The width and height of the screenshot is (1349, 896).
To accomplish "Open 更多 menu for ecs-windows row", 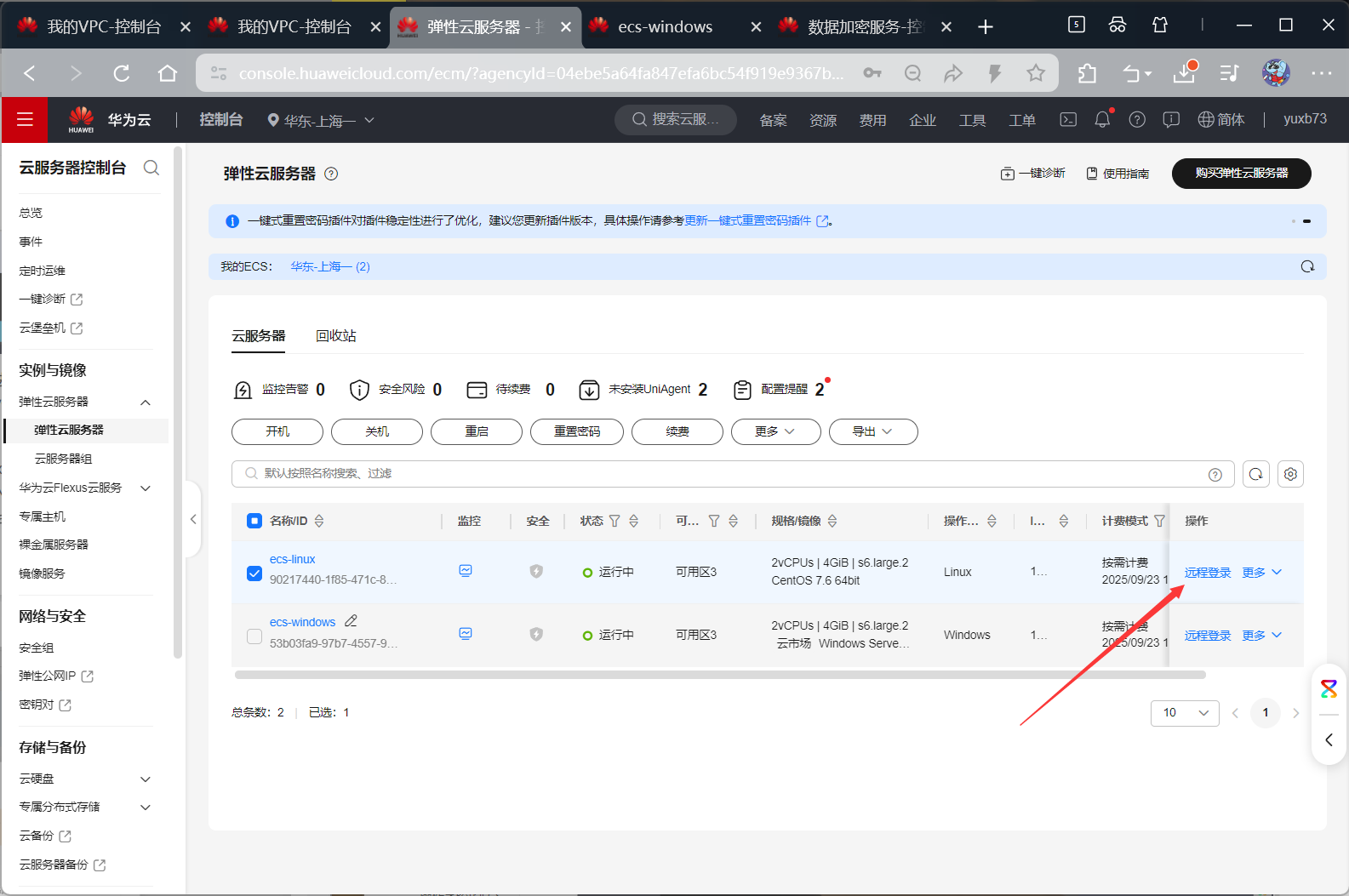I will coord(1261,636).
